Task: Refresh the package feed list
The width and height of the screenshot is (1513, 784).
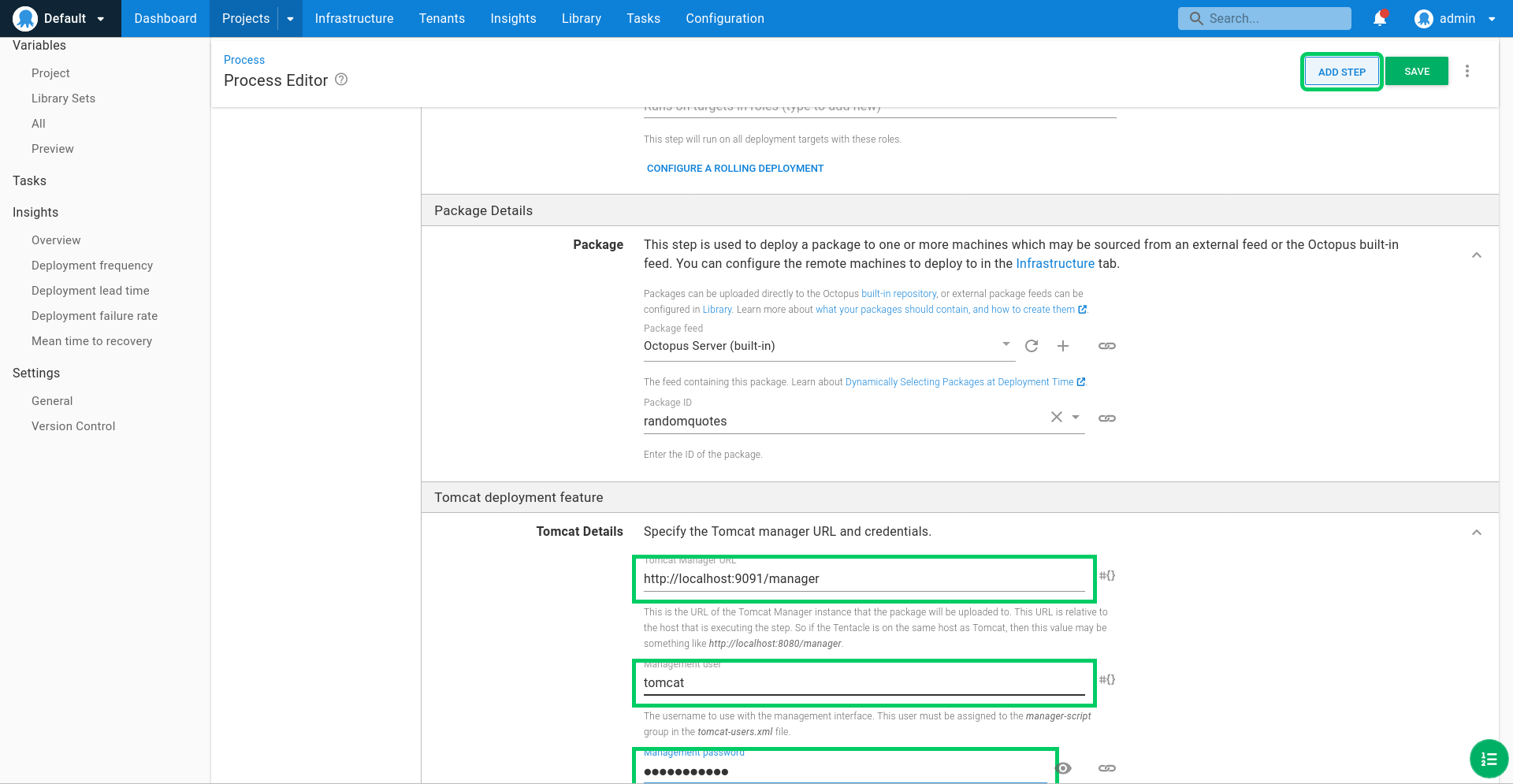Action: click(x=1032, y=346)
